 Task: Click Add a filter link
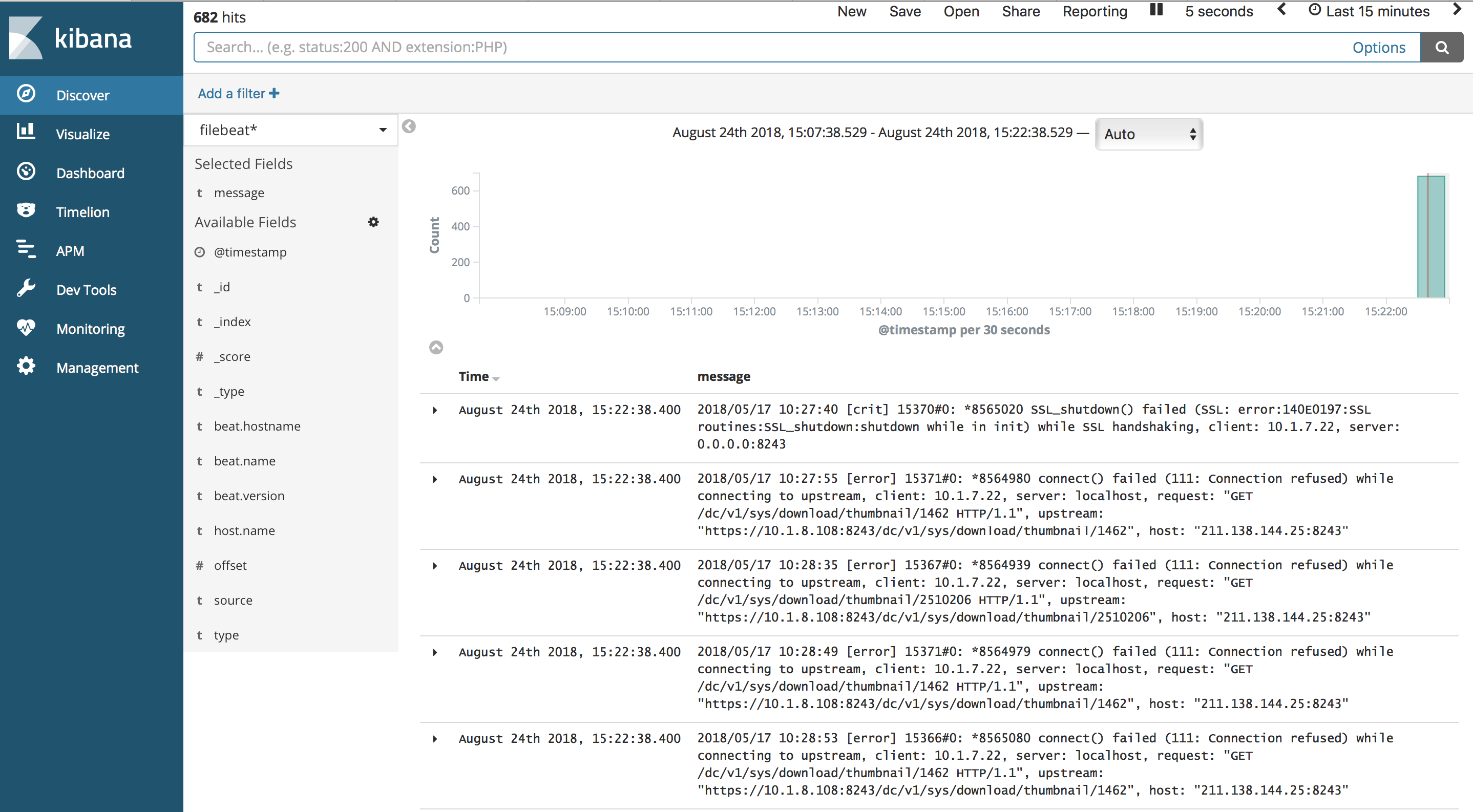[x=231, y=93]
